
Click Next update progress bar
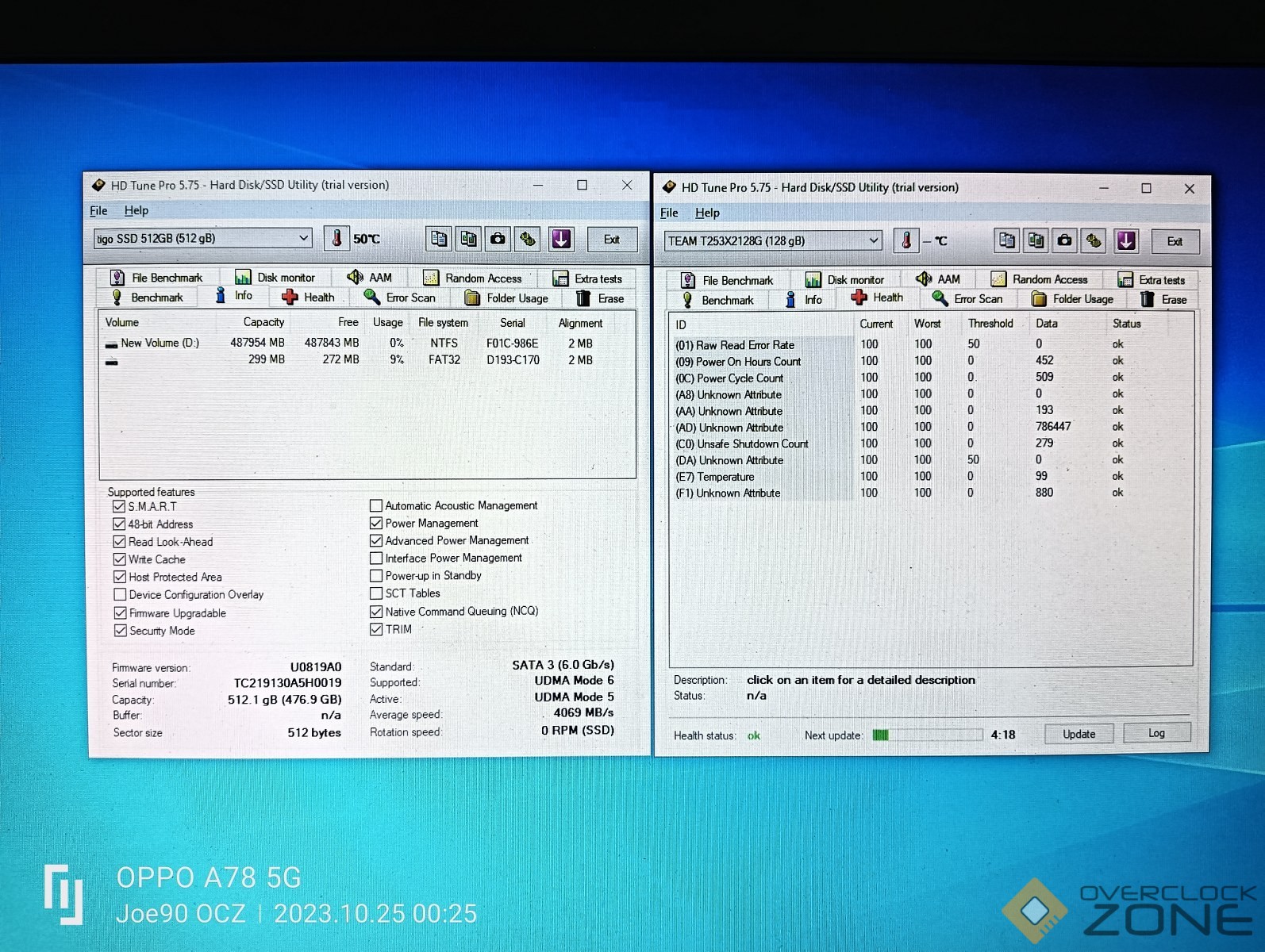tap(927, 735)
